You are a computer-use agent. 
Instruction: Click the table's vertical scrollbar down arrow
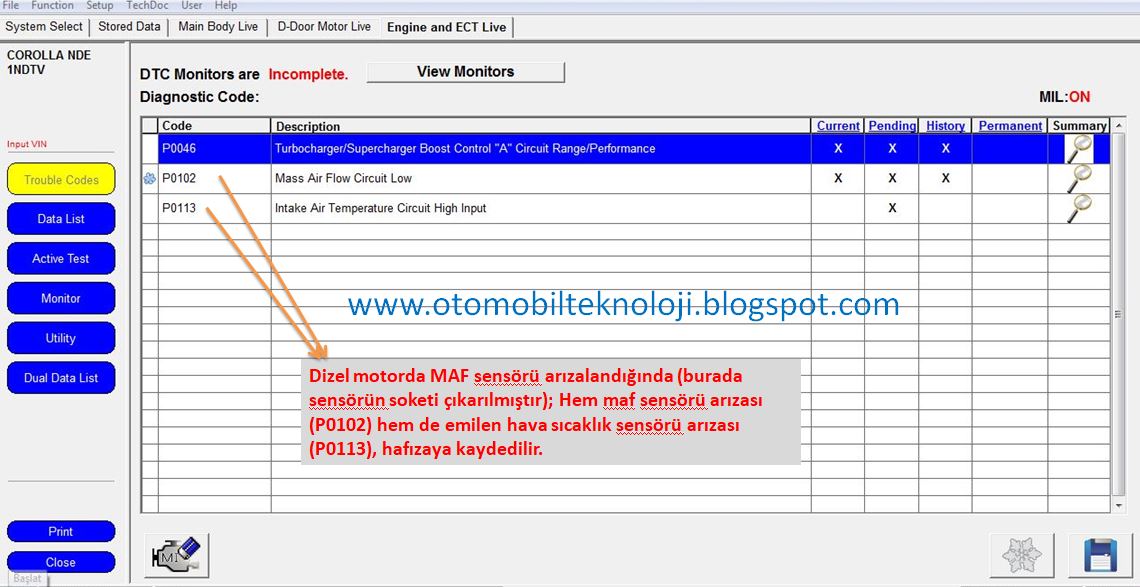(x=1117, y=506)
